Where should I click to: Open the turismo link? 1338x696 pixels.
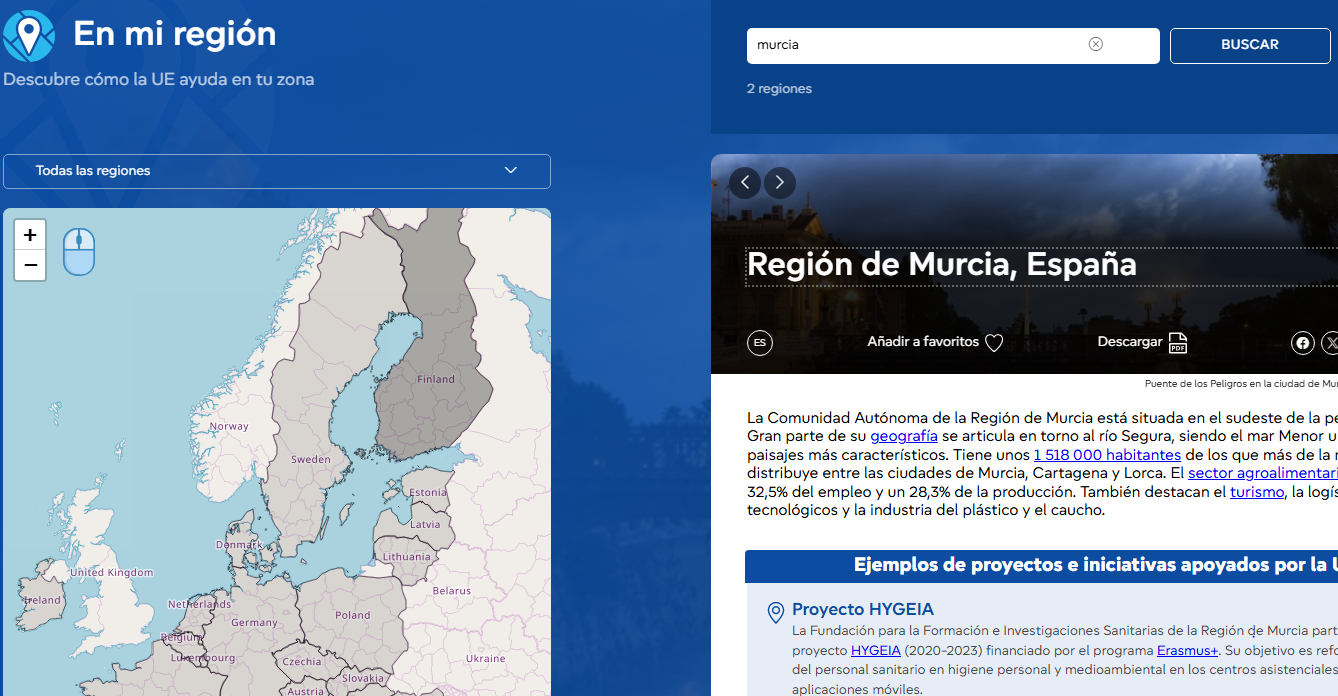(x=1256, y=492)
